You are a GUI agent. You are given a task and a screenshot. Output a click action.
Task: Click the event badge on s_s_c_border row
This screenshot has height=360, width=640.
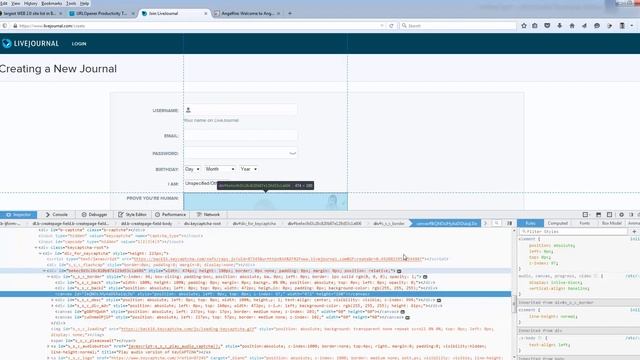425,277
